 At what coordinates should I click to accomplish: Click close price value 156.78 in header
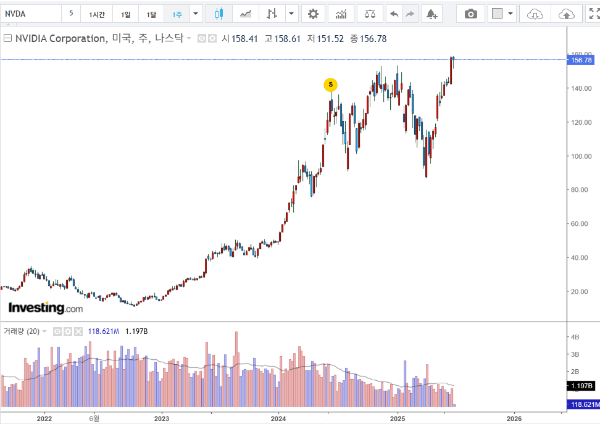click(x=373, y=39)
